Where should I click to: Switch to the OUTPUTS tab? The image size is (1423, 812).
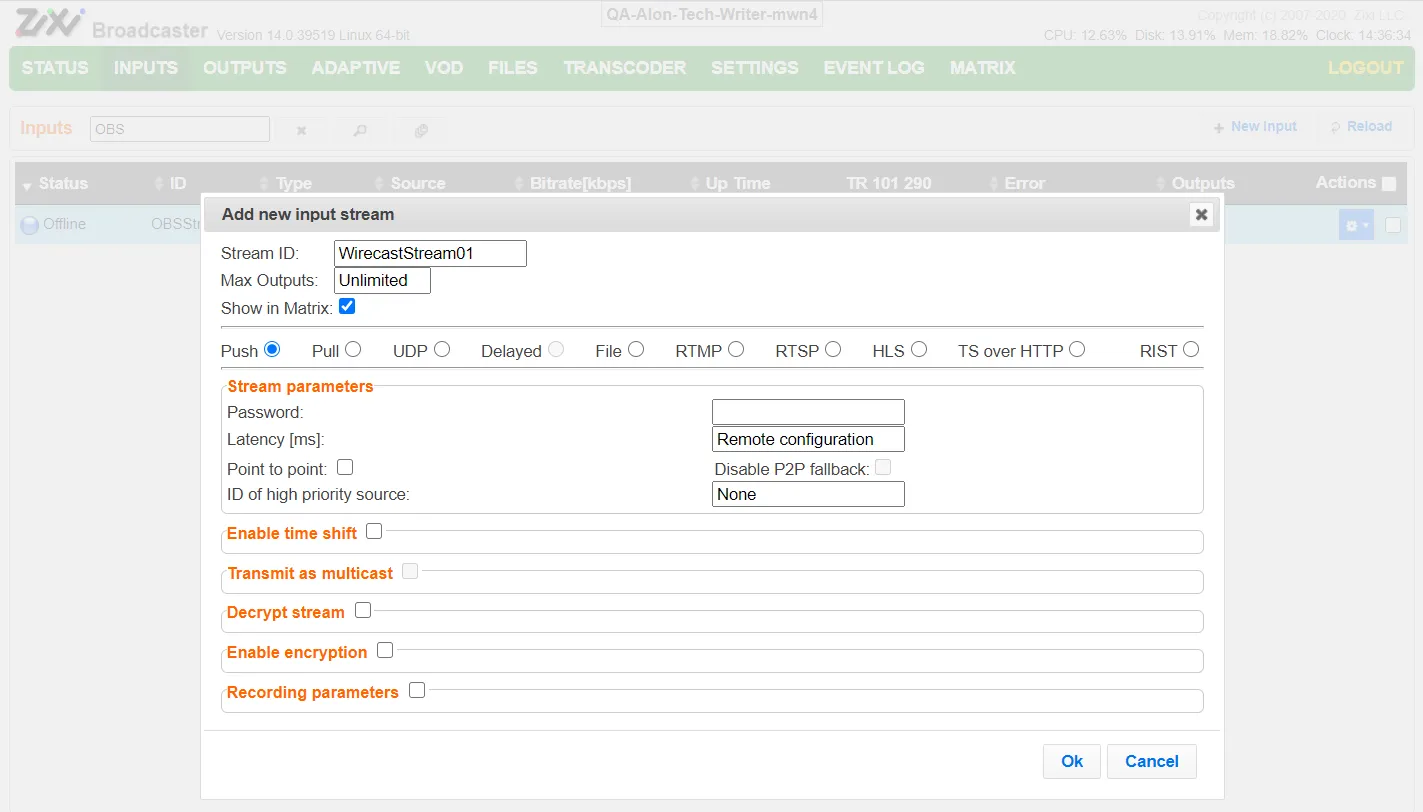(245, 68)
